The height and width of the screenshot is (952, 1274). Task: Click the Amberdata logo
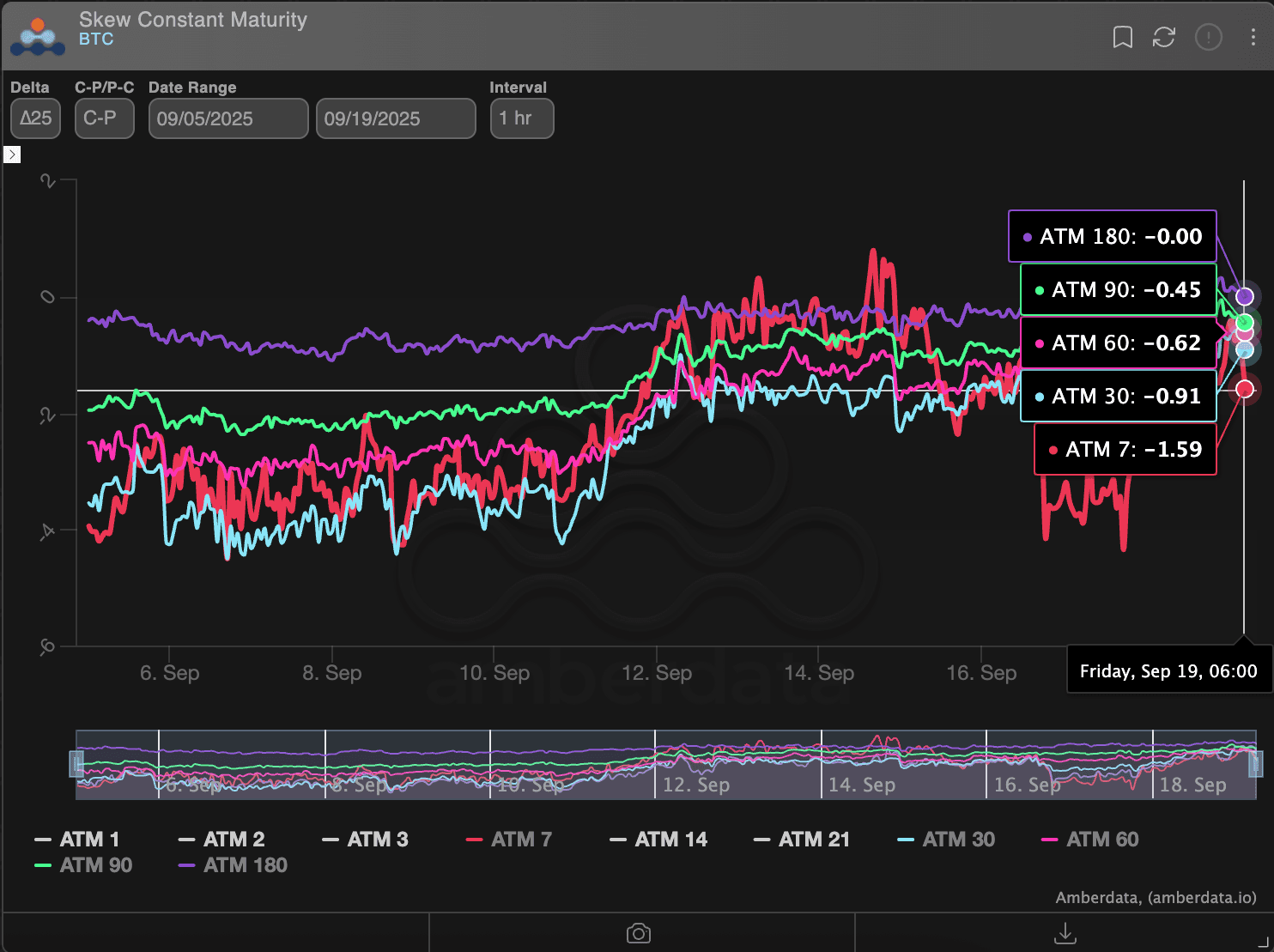tap(37, 36)
